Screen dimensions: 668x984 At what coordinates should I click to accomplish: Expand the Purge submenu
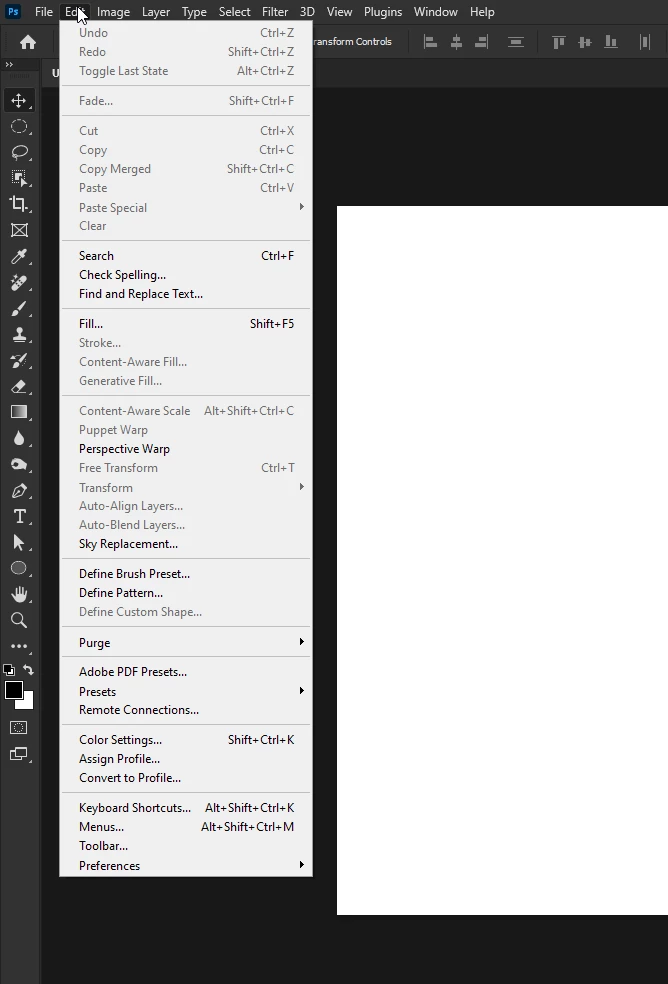point(186,642)
